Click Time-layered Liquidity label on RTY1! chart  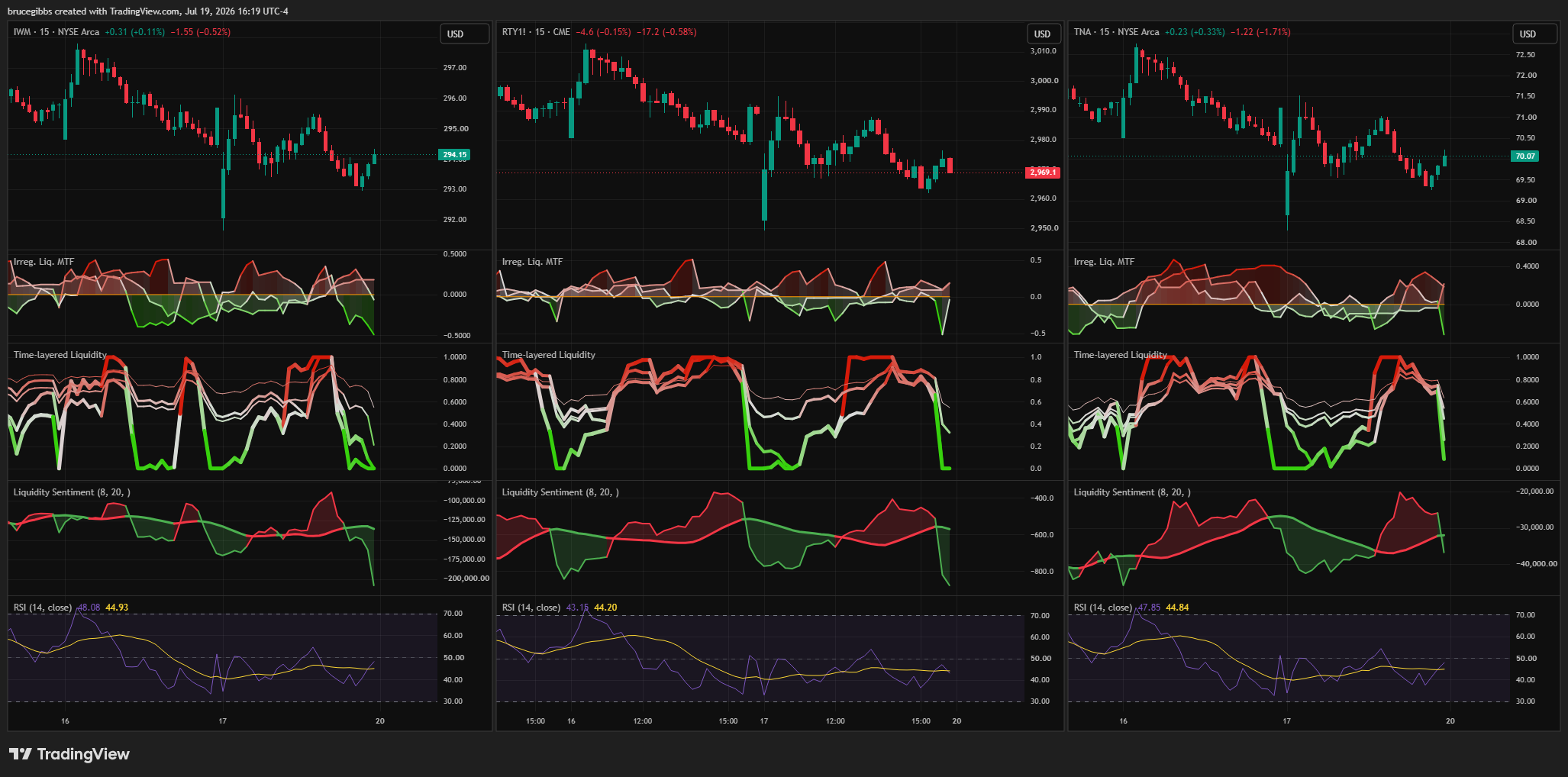[x=549, y=355]
